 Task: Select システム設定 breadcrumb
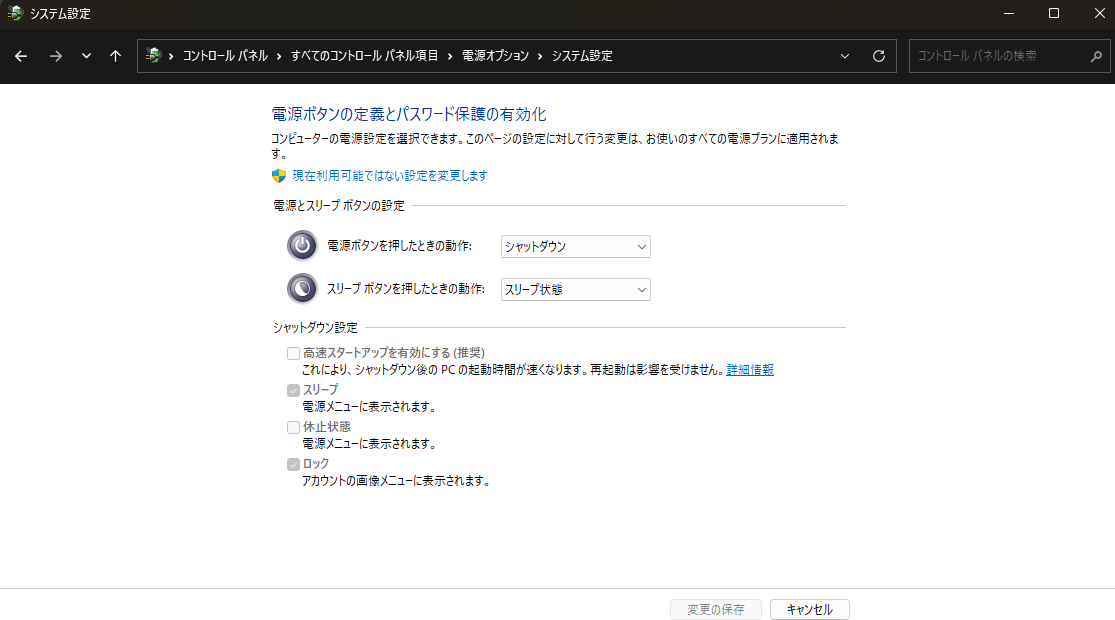(x=582, y=55)
